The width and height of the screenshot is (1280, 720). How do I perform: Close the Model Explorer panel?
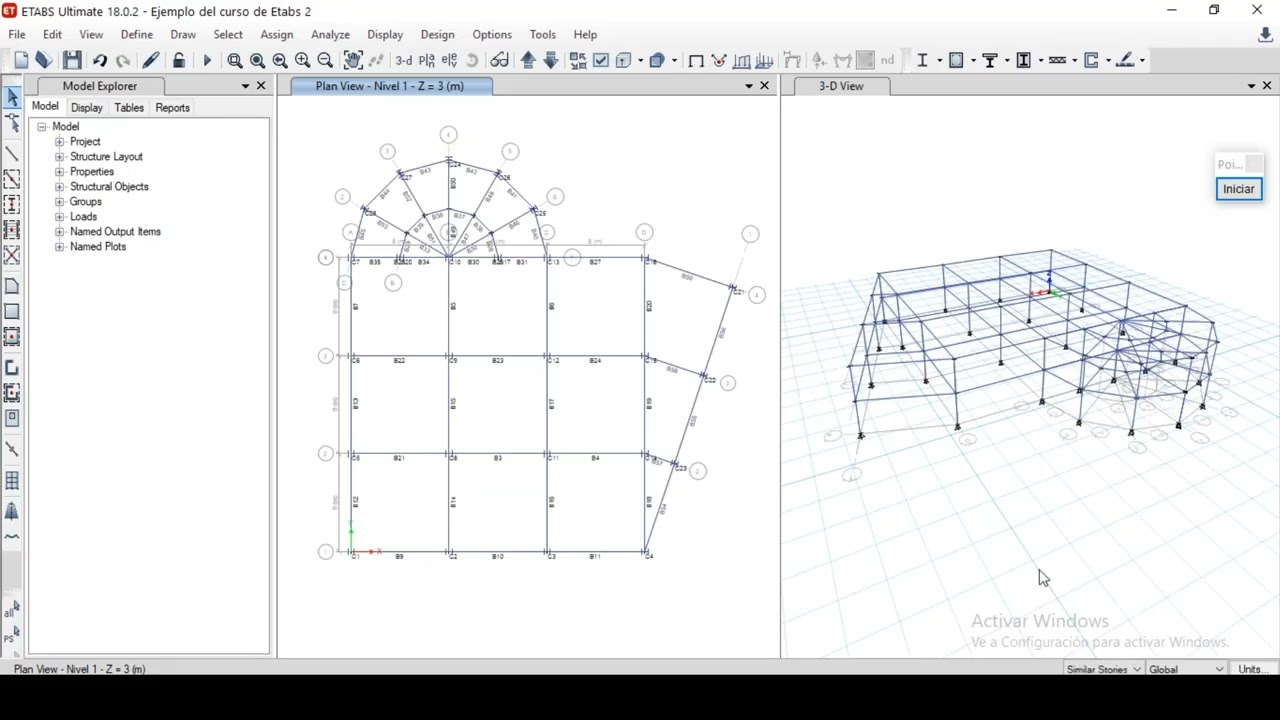(x=262, y=86)
